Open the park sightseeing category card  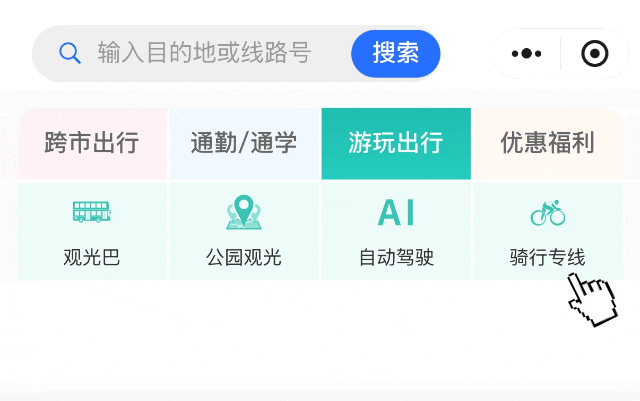(x=244, y=232)
